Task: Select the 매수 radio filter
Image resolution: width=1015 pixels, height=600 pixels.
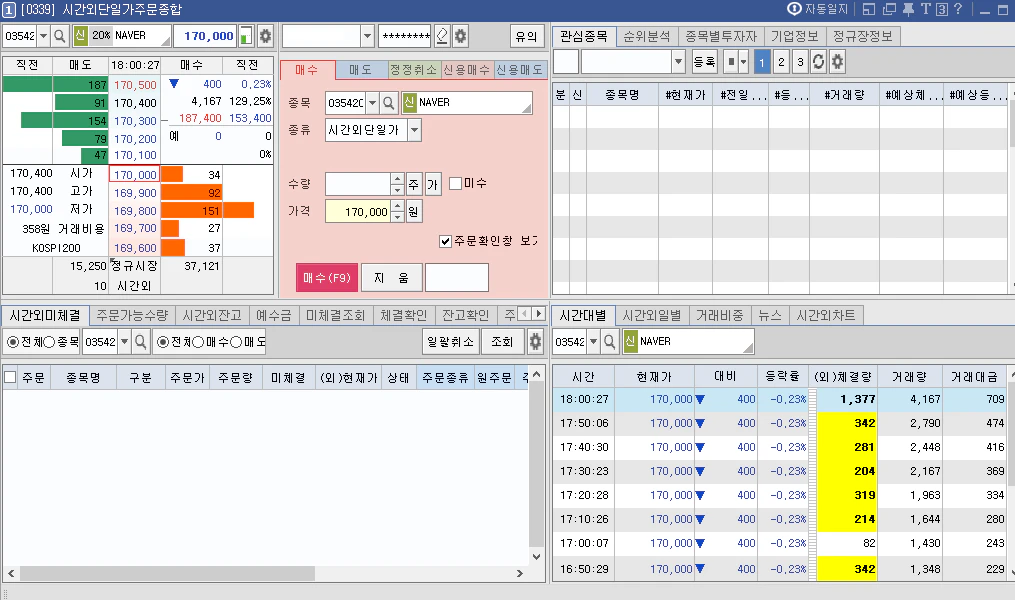Action: coord(199,342)
